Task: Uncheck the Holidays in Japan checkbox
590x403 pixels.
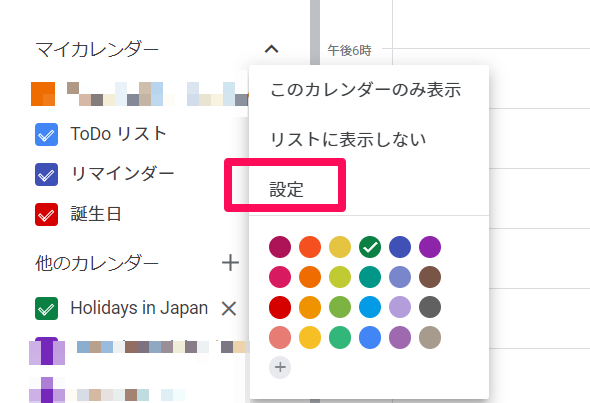Action: (x=46, y=309)
